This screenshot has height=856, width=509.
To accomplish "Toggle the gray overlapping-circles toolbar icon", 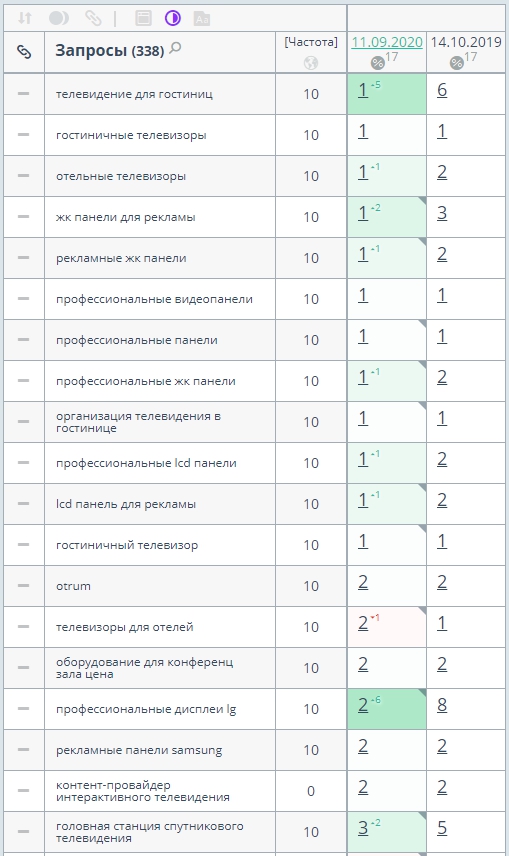I will (x=59, y=18).
